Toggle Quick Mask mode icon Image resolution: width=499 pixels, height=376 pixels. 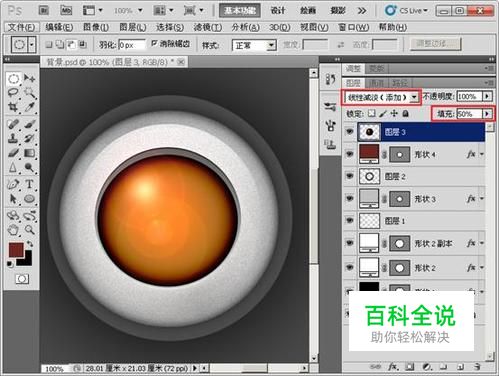[x=22, y=279]
